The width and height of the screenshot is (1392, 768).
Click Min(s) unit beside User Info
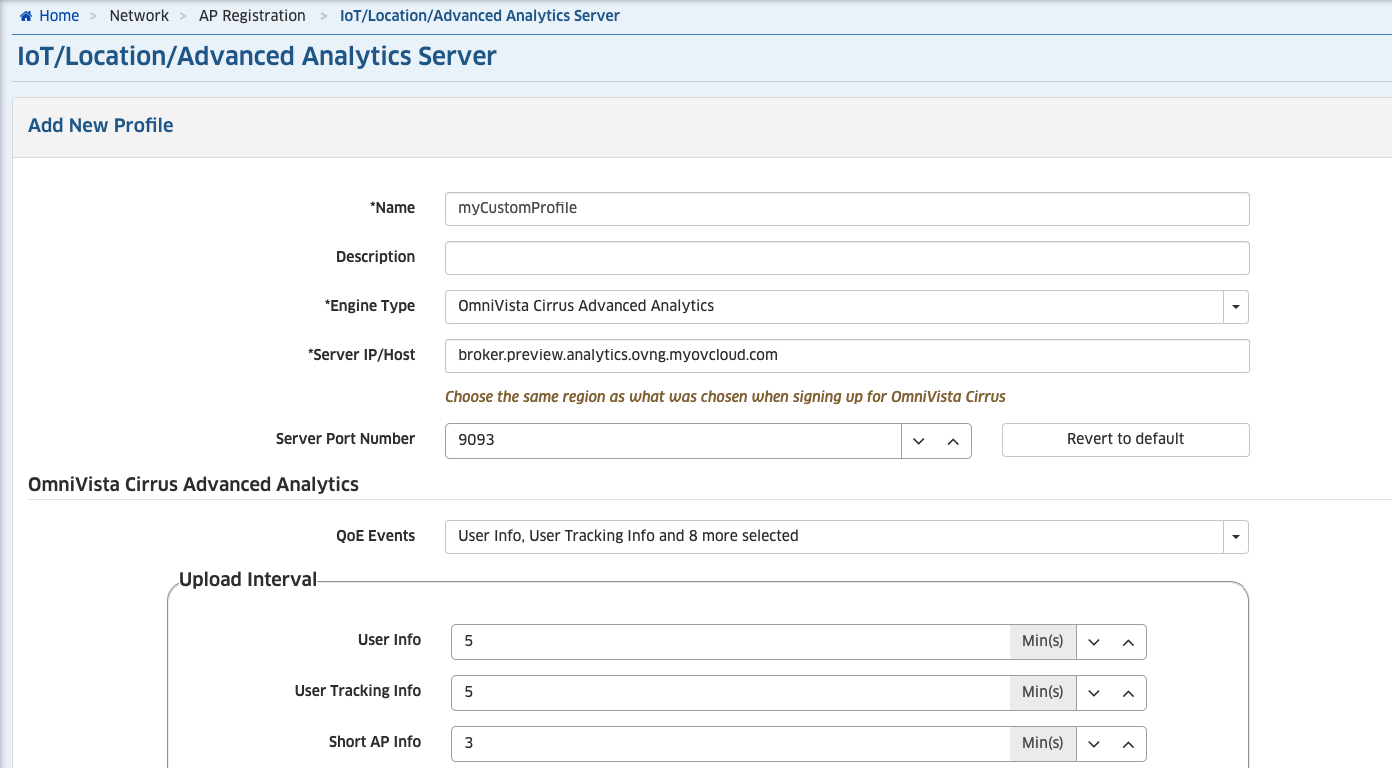click(1043, 642)
